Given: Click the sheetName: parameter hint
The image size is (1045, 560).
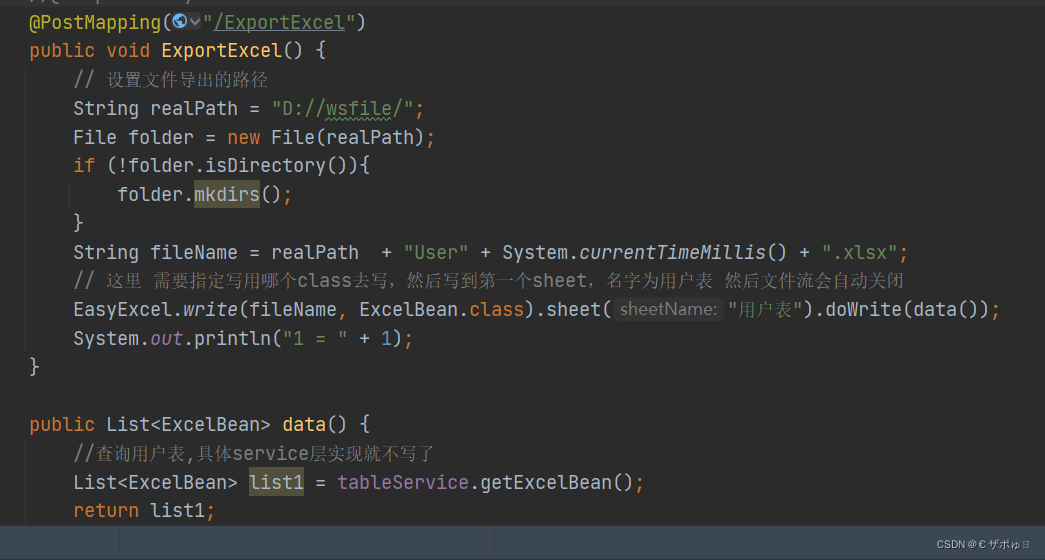Looking at the screenshot, I should click(x=668, y=309).
